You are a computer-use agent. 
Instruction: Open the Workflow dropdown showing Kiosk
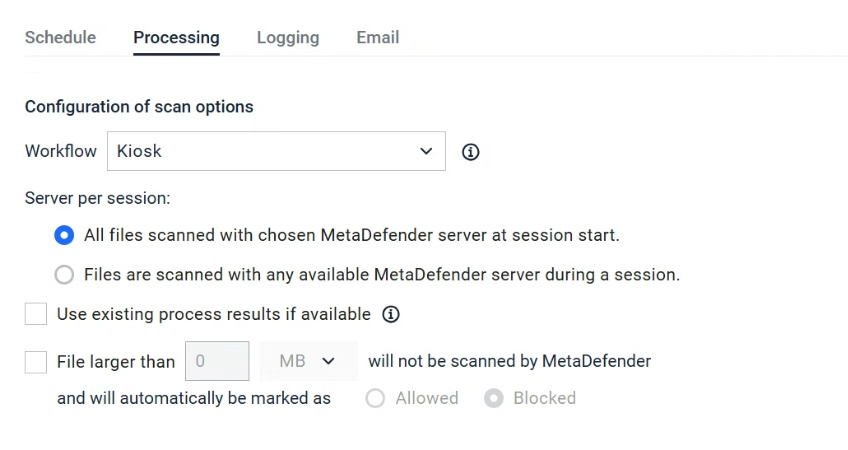click(x=276, y=151)
